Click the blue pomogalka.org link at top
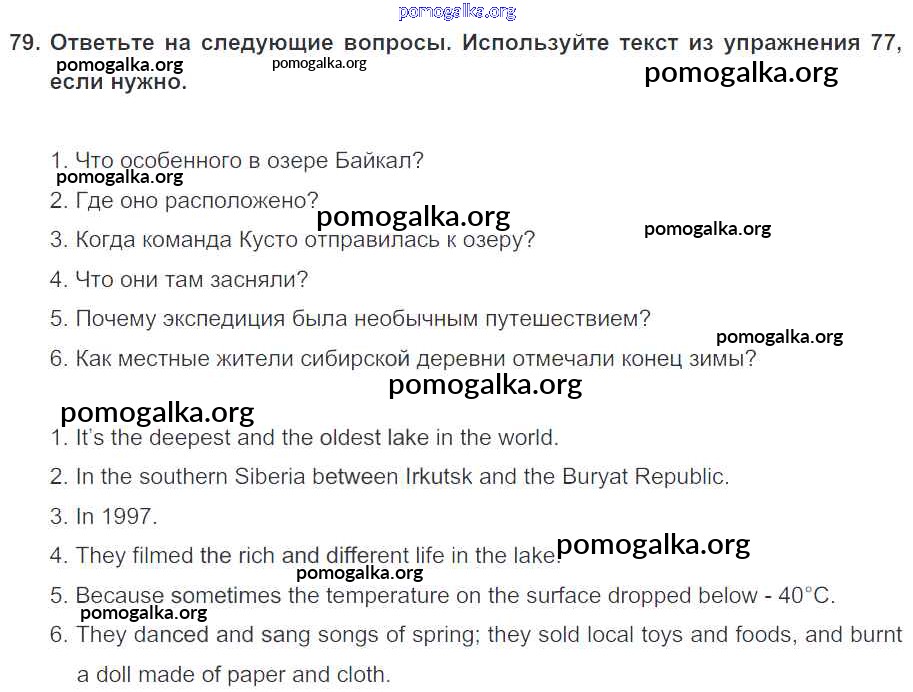The height and width of the screenshot is (692, 913). 457,12
